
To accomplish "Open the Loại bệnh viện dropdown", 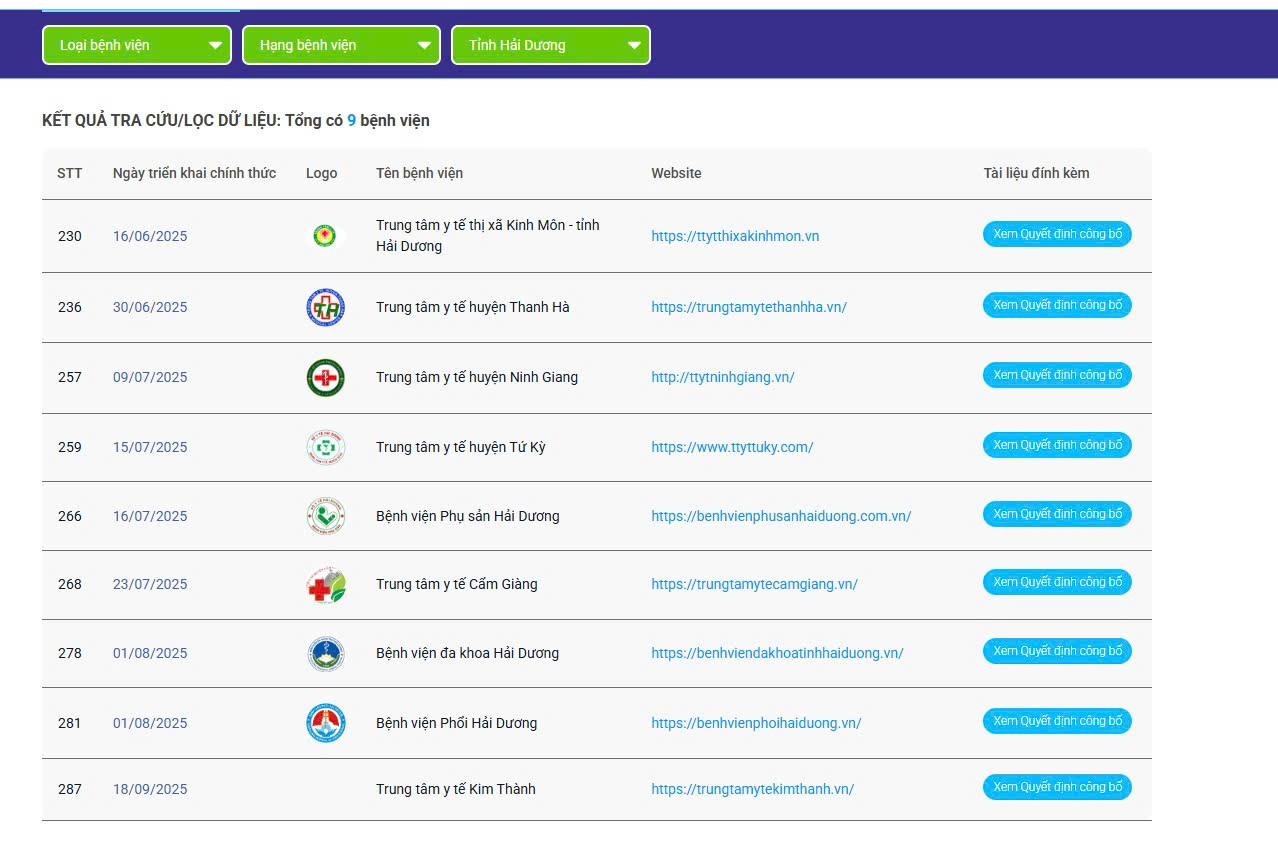I will pyautogui.click(x=137, y=45).
